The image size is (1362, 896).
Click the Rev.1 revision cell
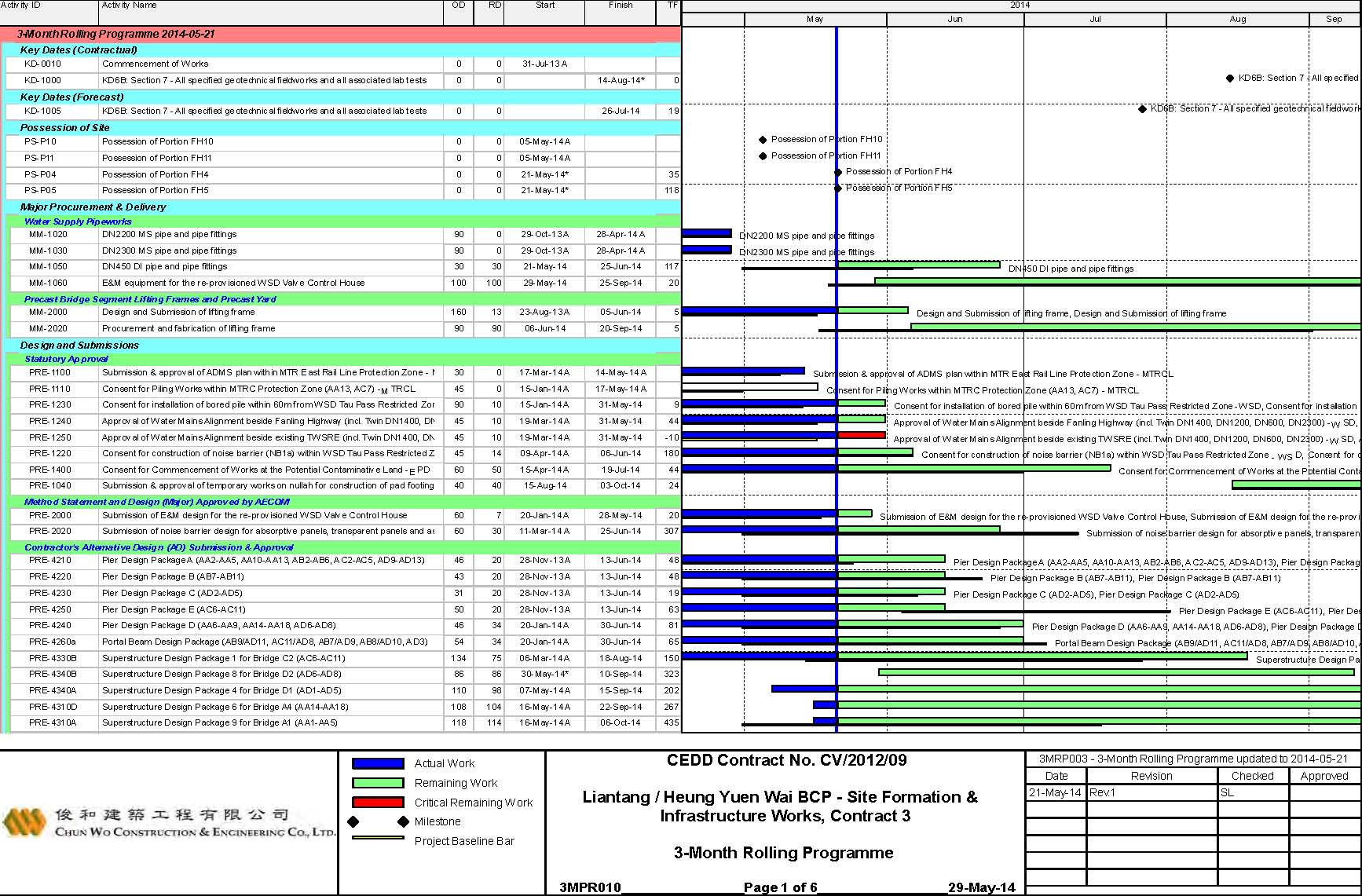coord(1151,792)
